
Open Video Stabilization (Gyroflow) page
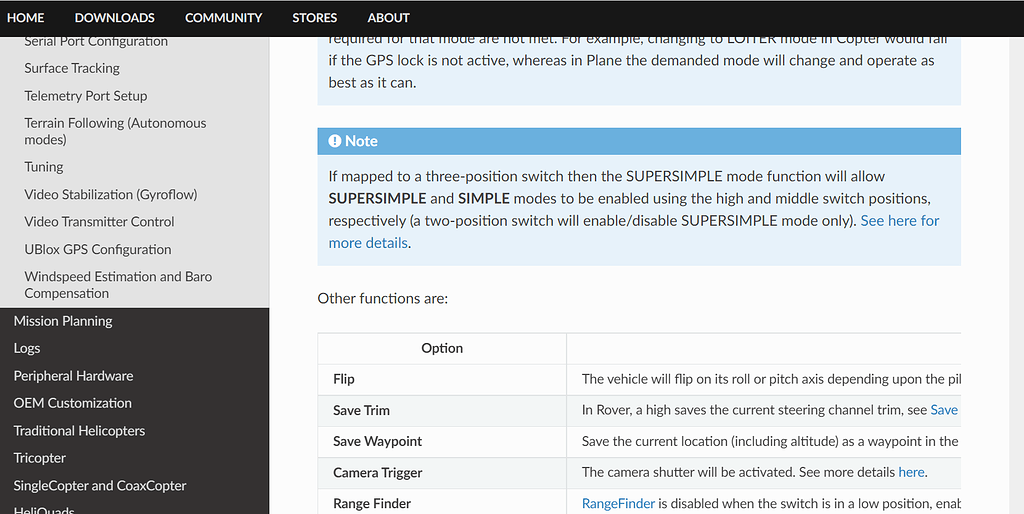coord(111,194)
